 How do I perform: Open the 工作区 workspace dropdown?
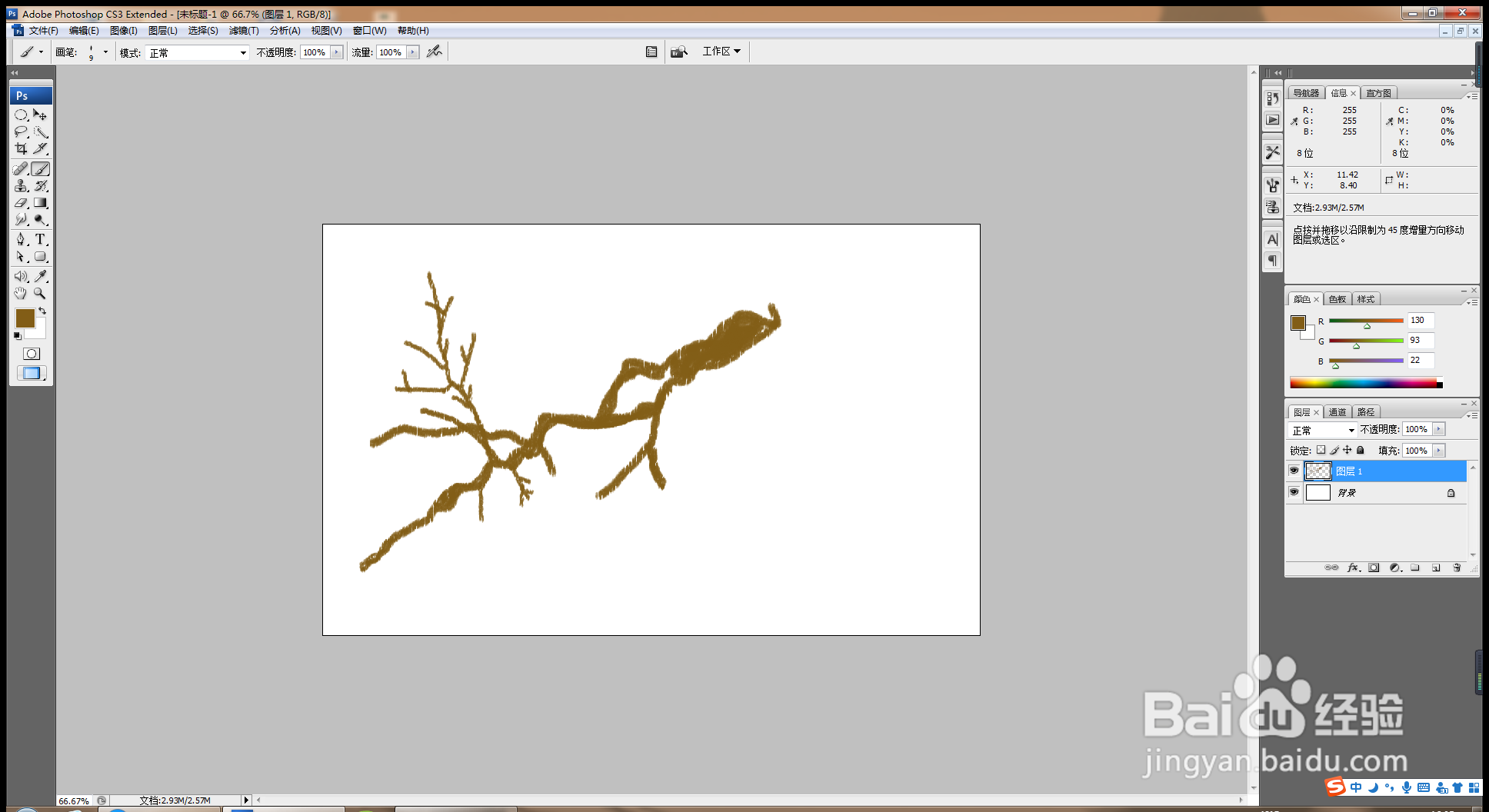point(721,52)
